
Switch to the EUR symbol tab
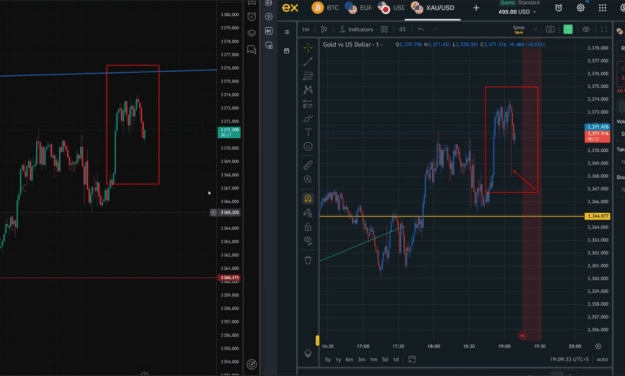(x=358, y=8)
